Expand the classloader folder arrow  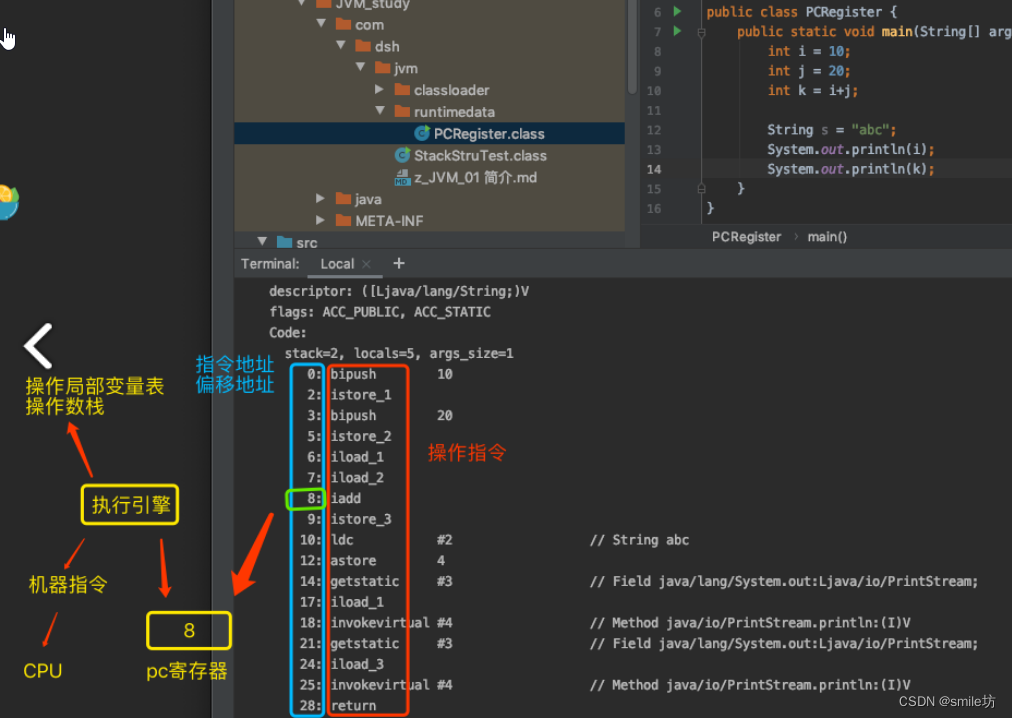click(380, 89)
